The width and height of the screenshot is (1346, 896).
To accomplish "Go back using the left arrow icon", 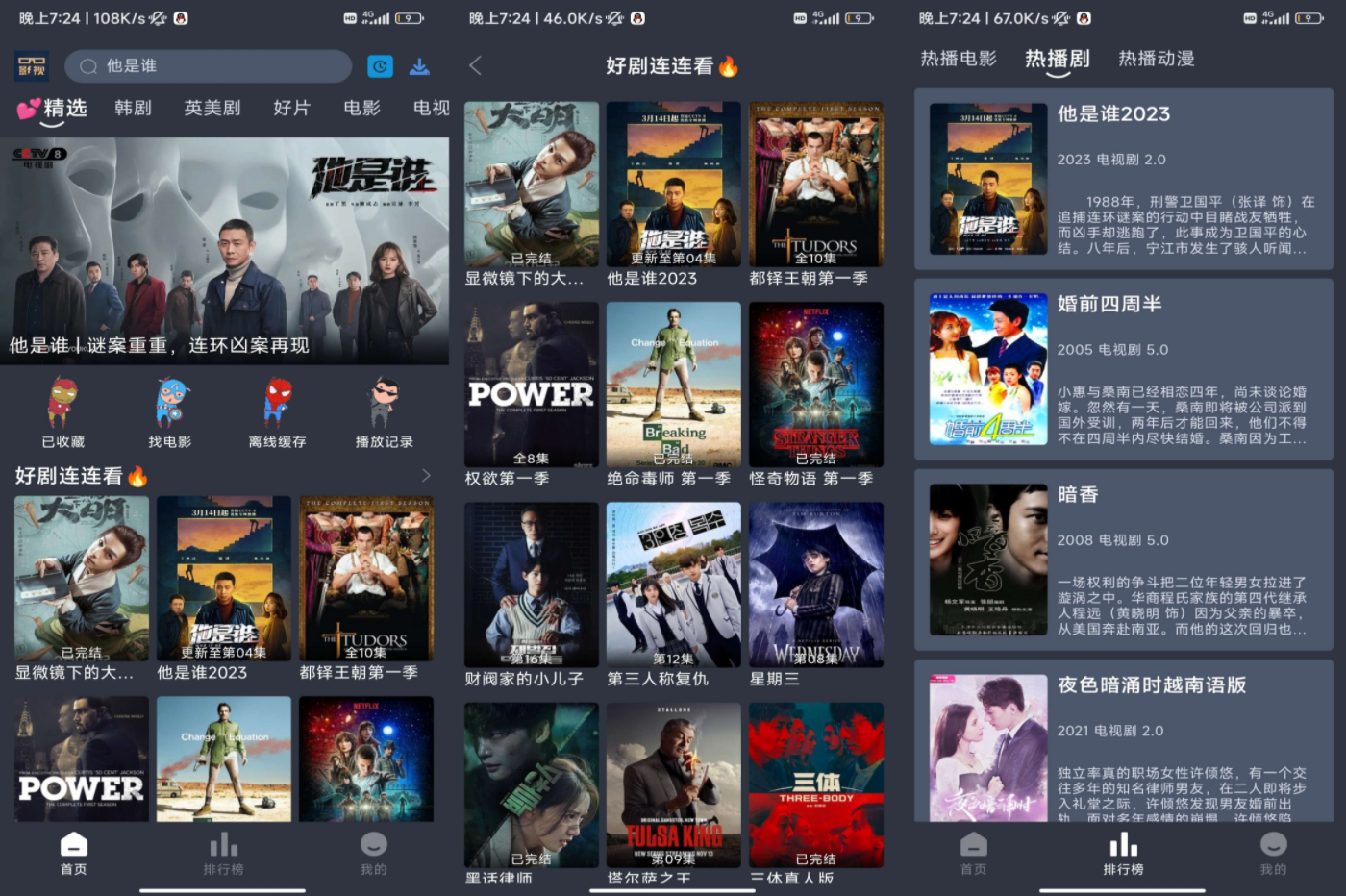I will click(475, 65).
